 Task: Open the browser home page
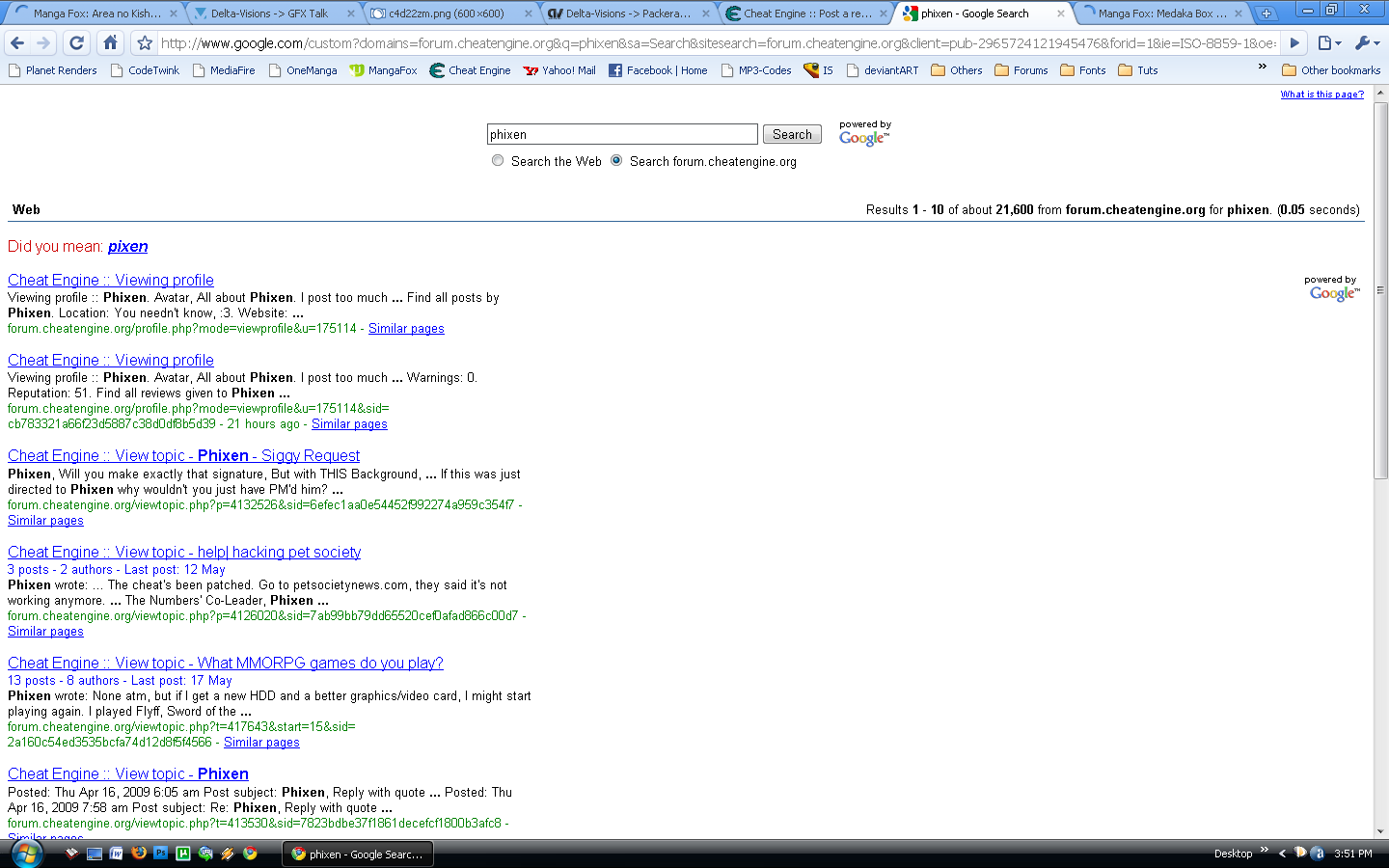click(110, 42)
